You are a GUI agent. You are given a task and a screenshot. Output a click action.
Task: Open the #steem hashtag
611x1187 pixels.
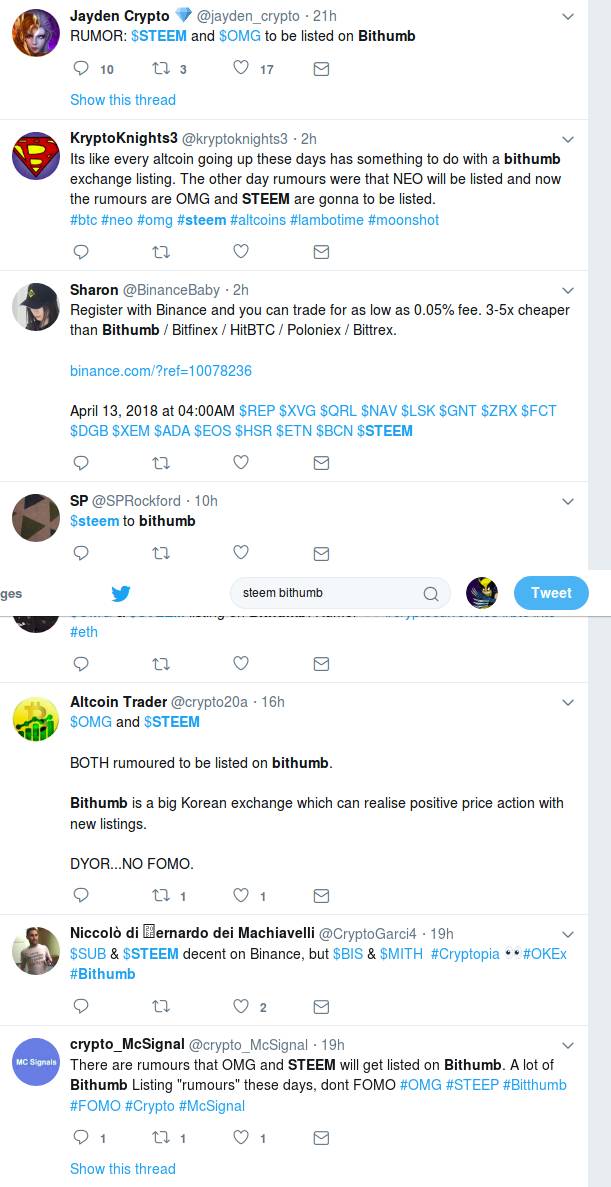click(203, 220)
